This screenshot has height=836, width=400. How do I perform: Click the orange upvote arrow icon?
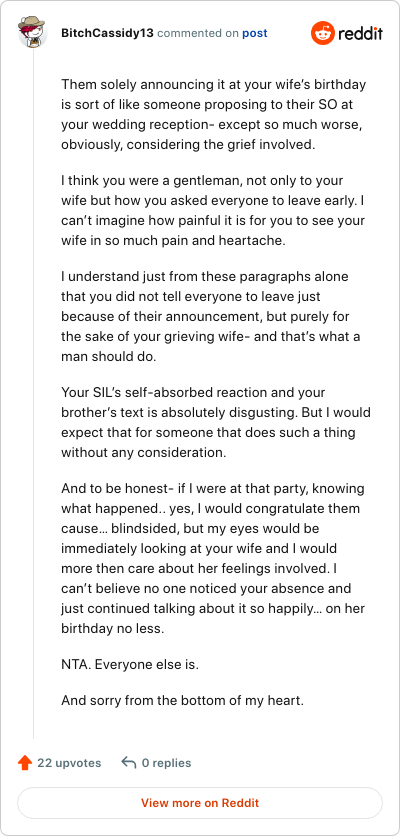coord(25,763)
